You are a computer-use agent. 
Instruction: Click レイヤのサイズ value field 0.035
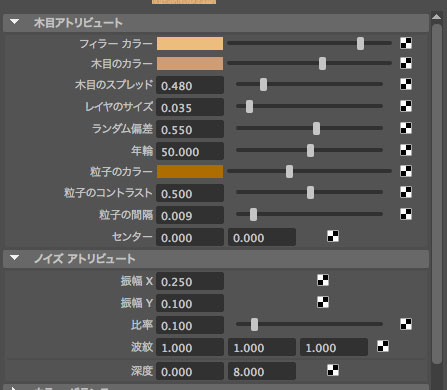click(x=190, y=107)
